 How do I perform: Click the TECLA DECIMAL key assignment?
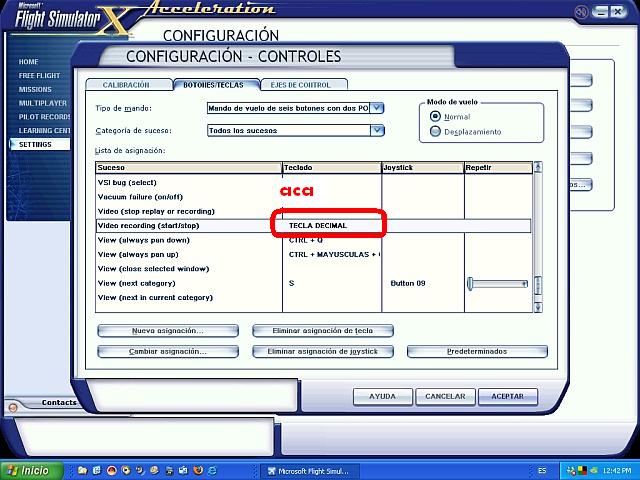pos(318,226)
